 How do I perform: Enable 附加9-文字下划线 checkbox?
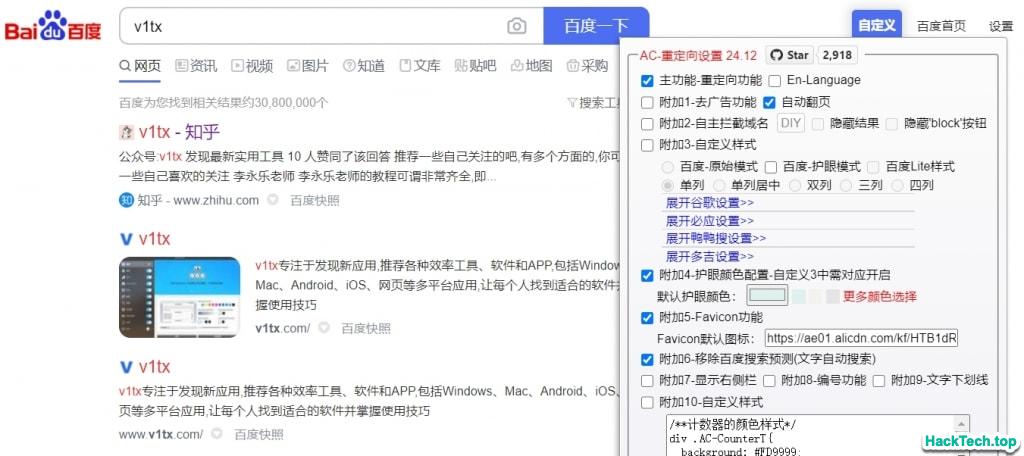879,381
